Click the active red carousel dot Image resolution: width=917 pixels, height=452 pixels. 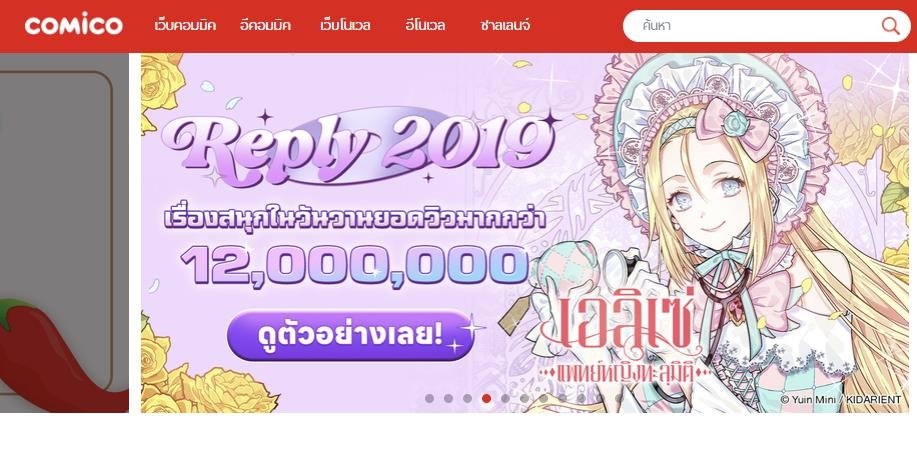487,398
